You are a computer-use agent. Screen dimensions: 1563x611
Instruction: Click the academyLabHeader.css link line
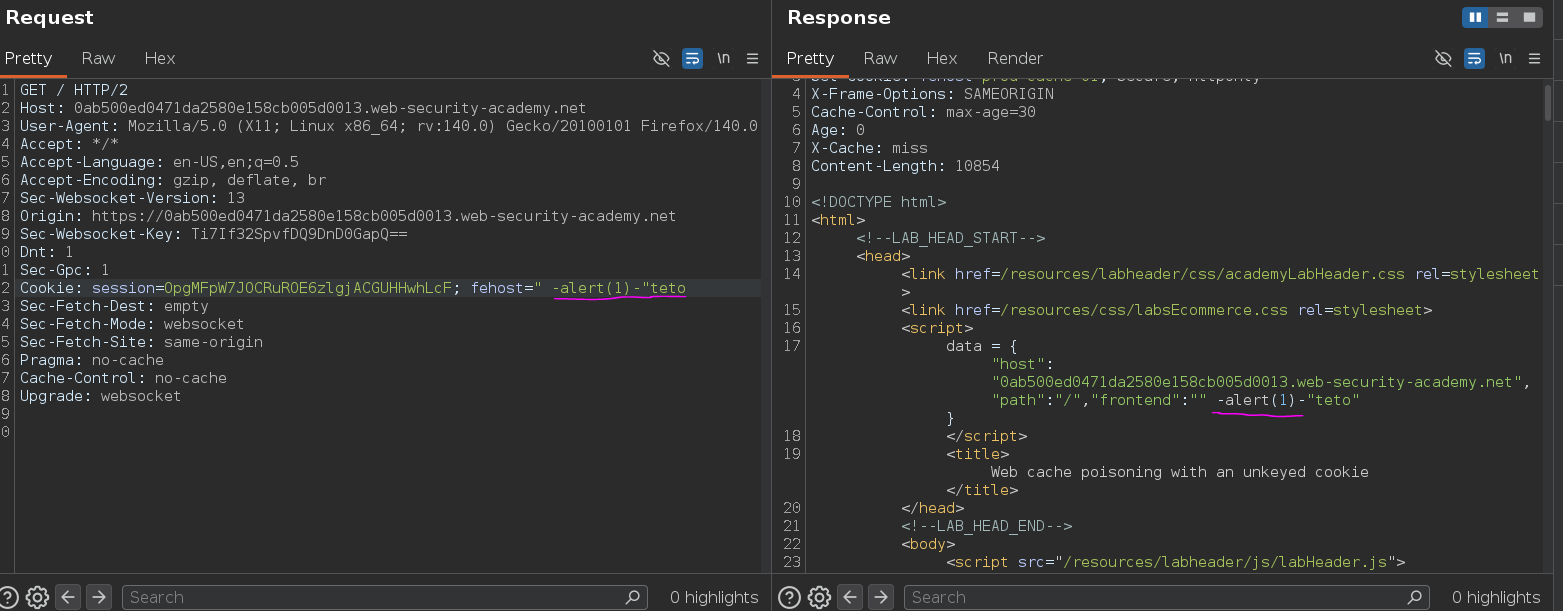pos(1220,274)
